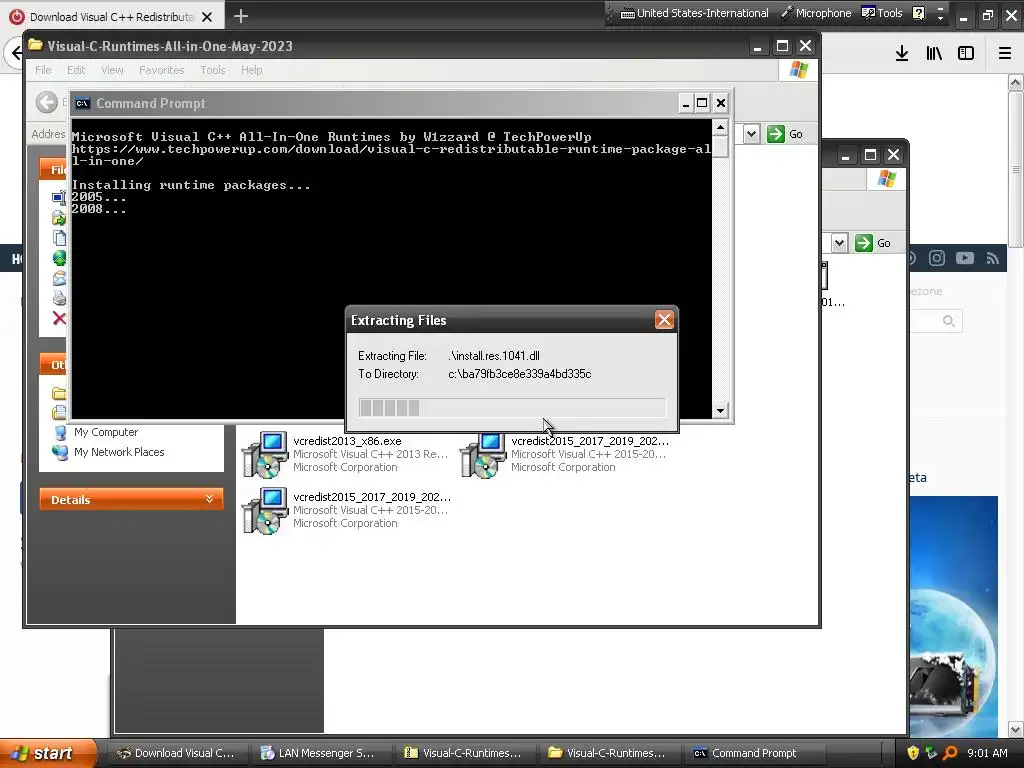The image size is (1024, 768).
Task: Open the address bar dropdown in front Explorer
Action: 751,134
